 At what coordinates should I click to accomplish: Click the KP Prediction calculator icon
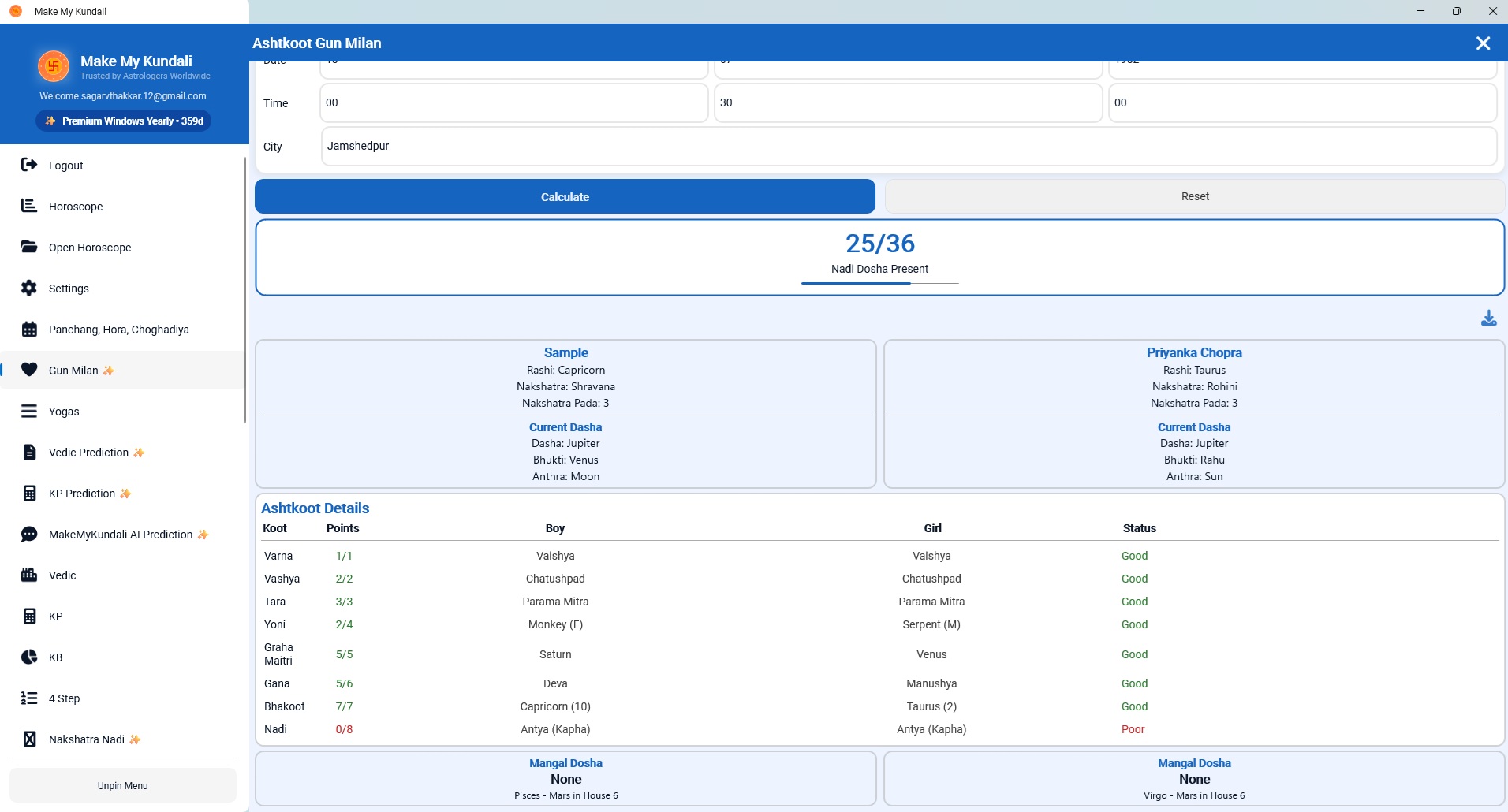[x=29, y=493]
